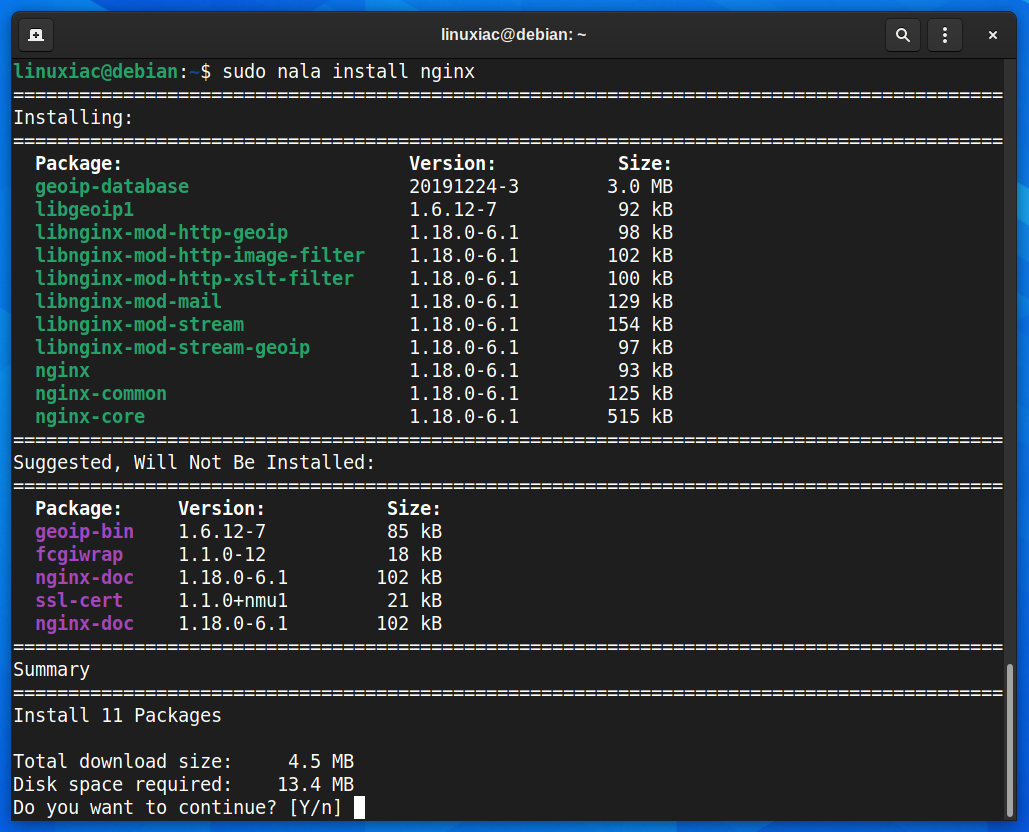1029x832 pixels.
Task: Click the libnginx-mod-stream-geoip entry
Action: (173, 348)
